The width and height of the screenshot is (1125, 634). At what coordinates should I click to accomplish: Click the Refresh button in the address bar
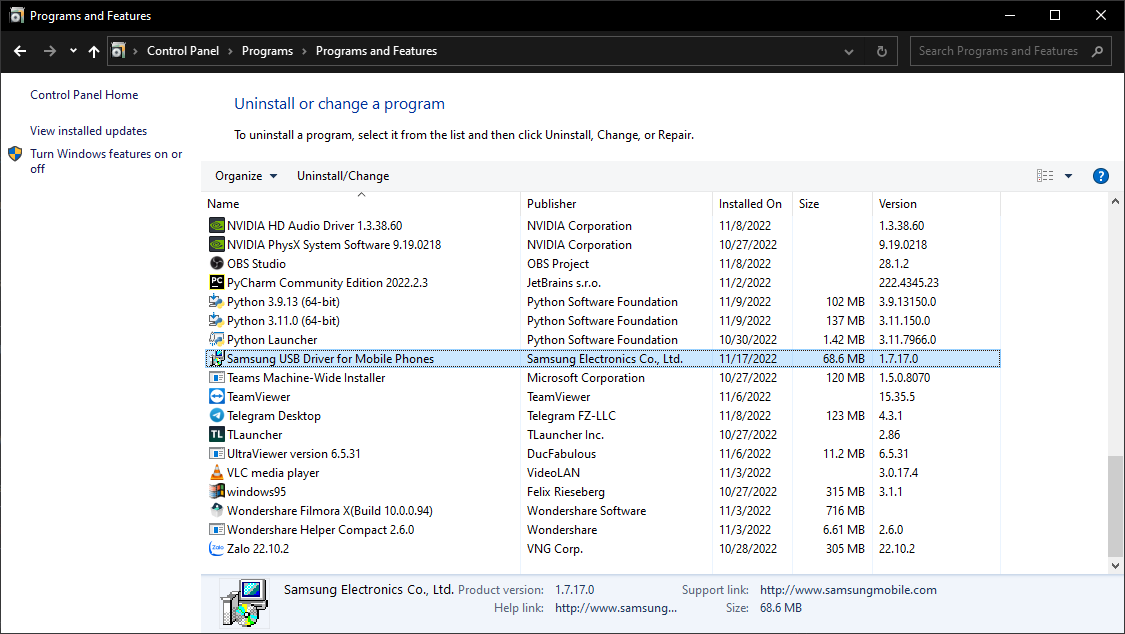882,51
